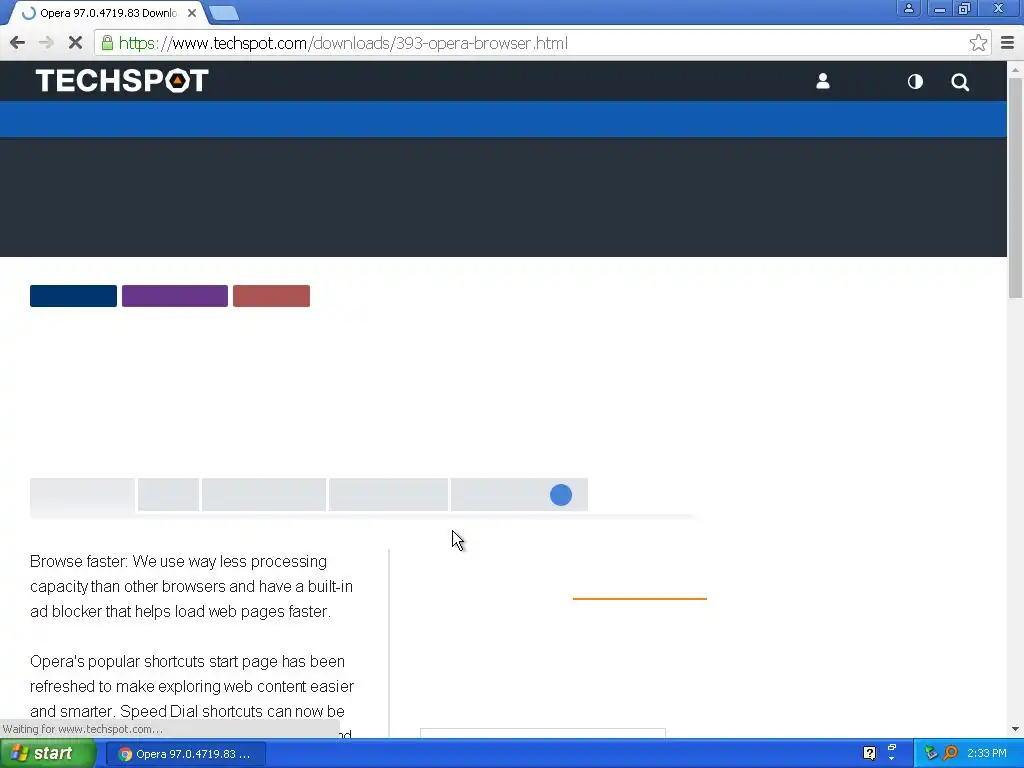
Task: Click the greyed-out forward arrow
Action: (x=46, y=43)
